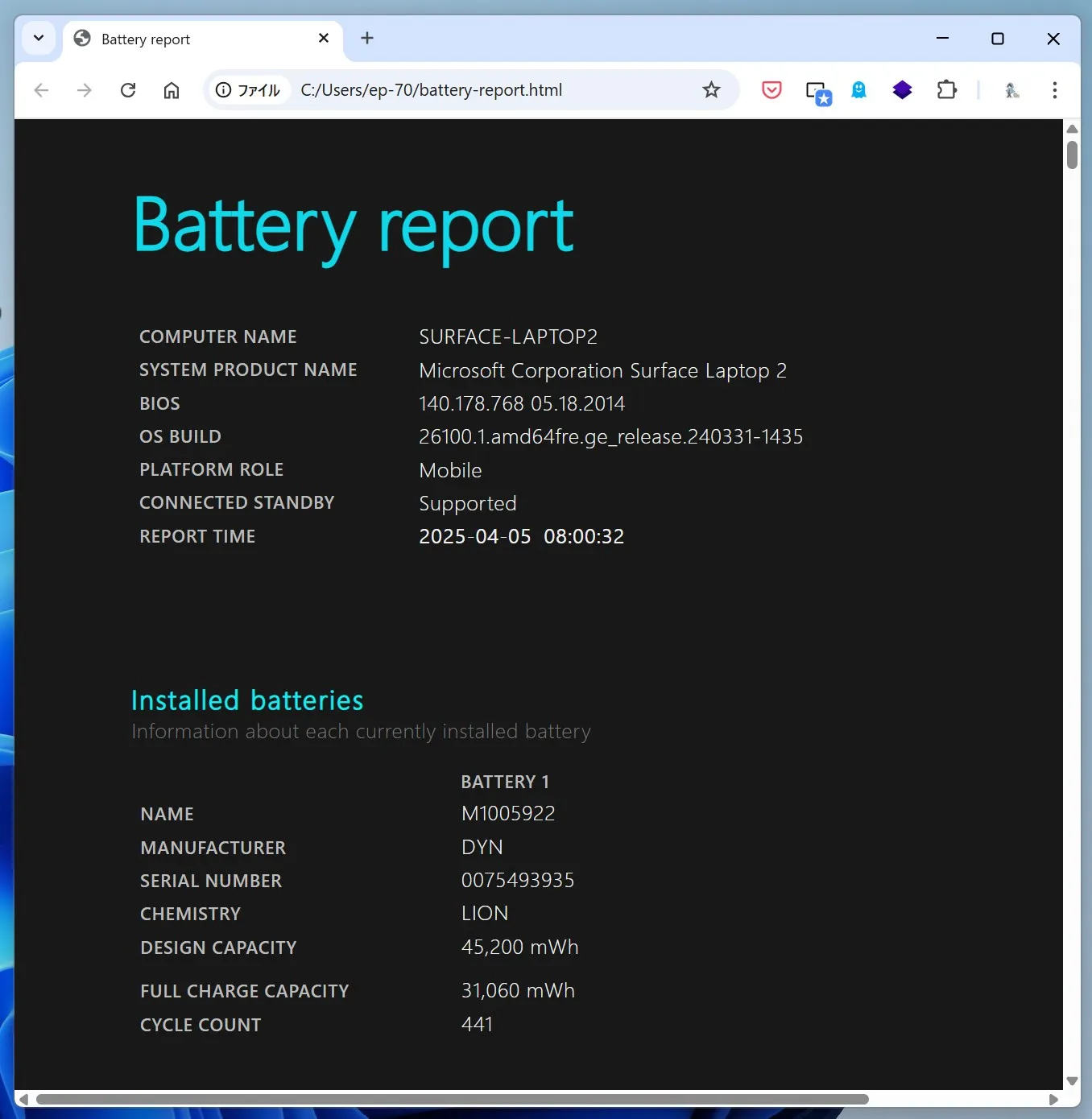
Task: Click the purple diamond extension icon
Action: click(902, 90)
